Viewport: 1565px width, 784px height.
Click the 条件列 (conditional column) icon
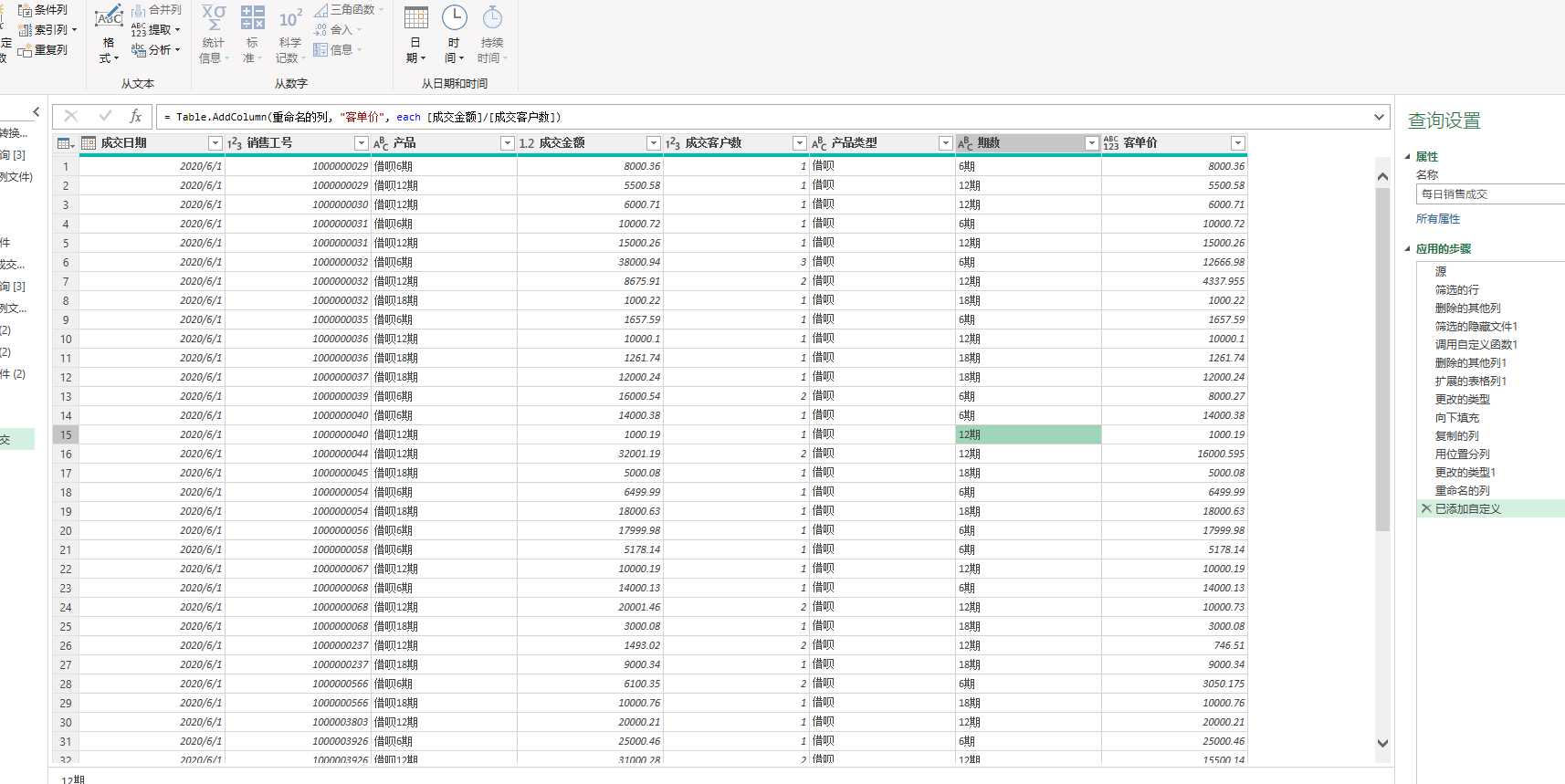tap(25, 10)
